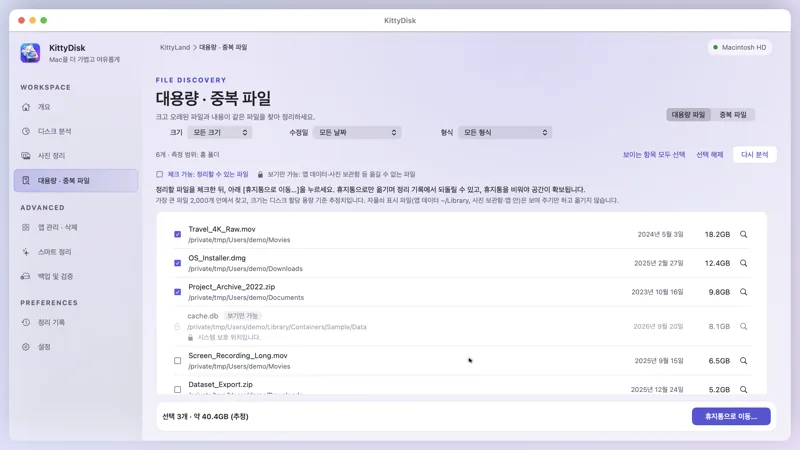The height and width of the screenshot is (450, 800).
Task: Select the Dataset_Export.zip file name
Action: point(220,385)
